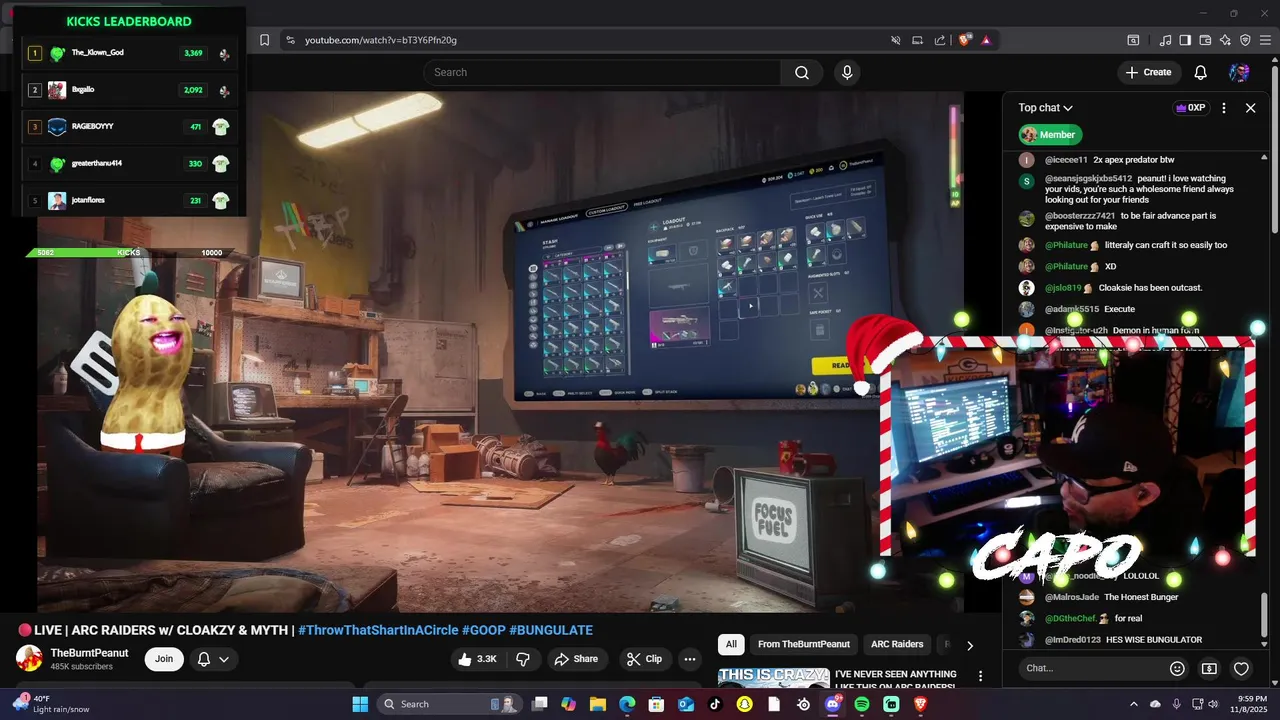Open notification bell dropdown for channel
The width and height of the screenshot is (1280, 720).
pos(214,659)
